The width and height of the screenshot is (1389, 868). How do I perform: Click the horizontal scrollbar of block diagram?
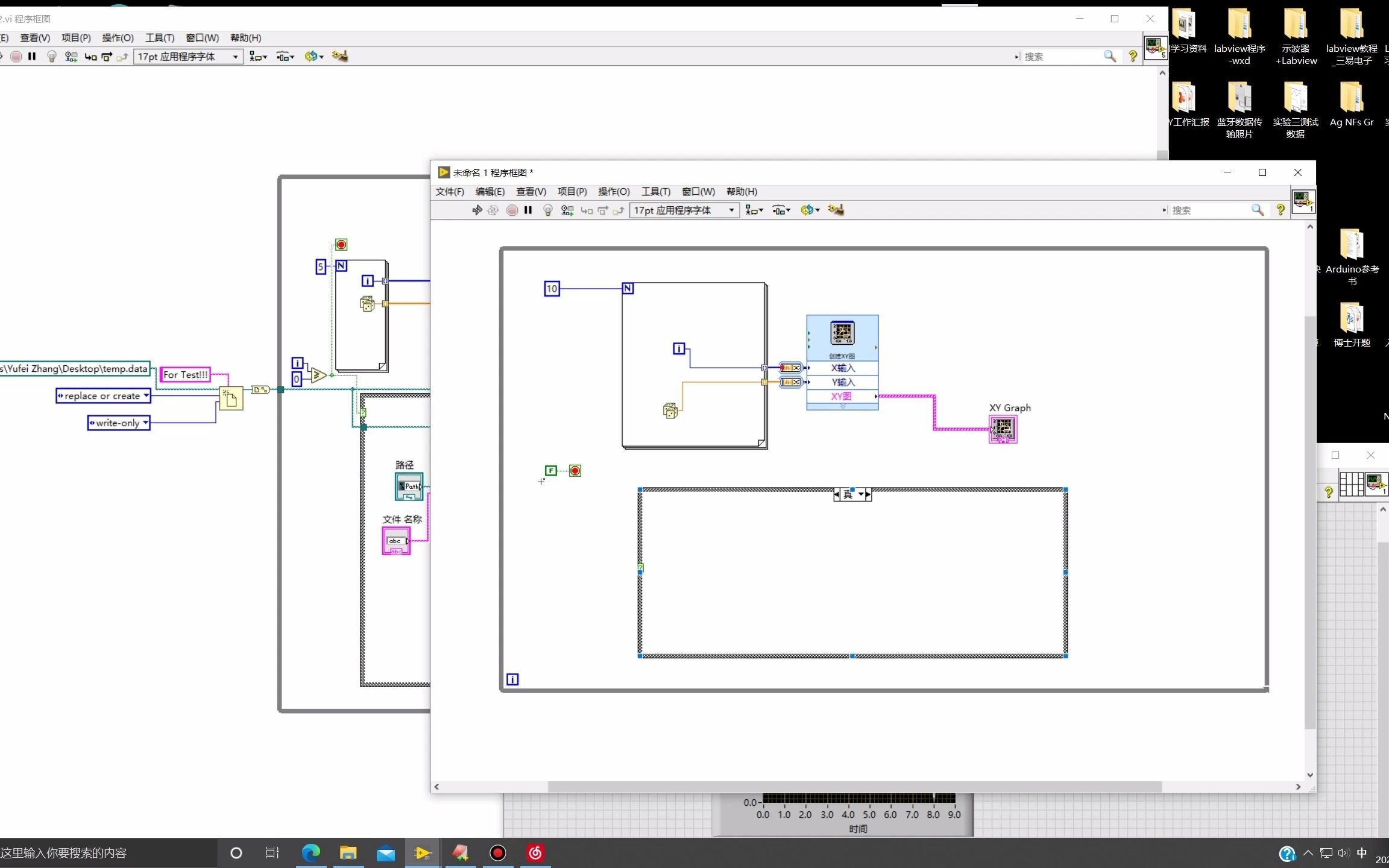(x=854, y=787)
